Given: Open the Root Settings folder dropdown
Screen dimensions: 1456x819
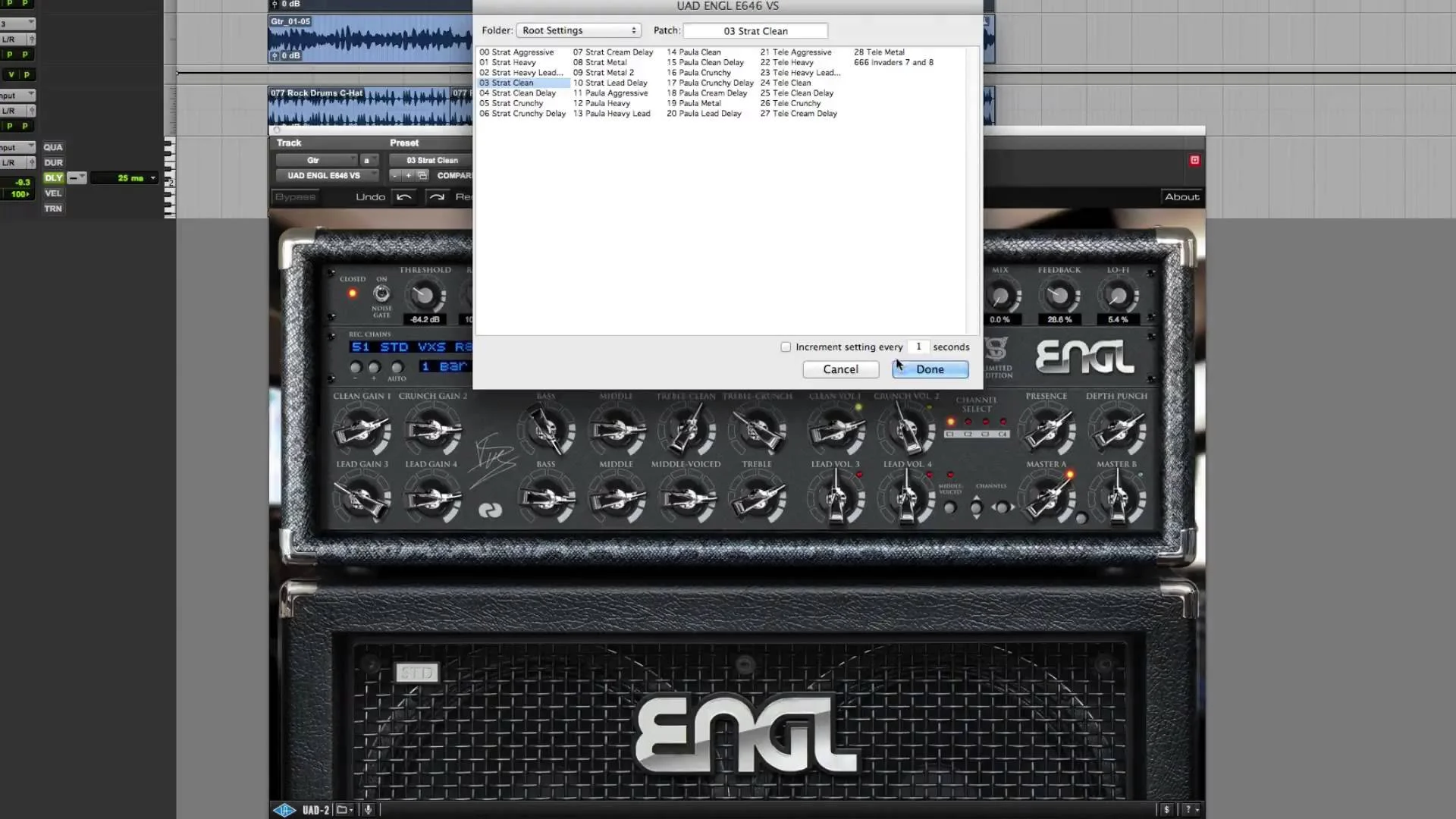Looking at the screenshot, I should pyautogui.click(x=579, y=30).
